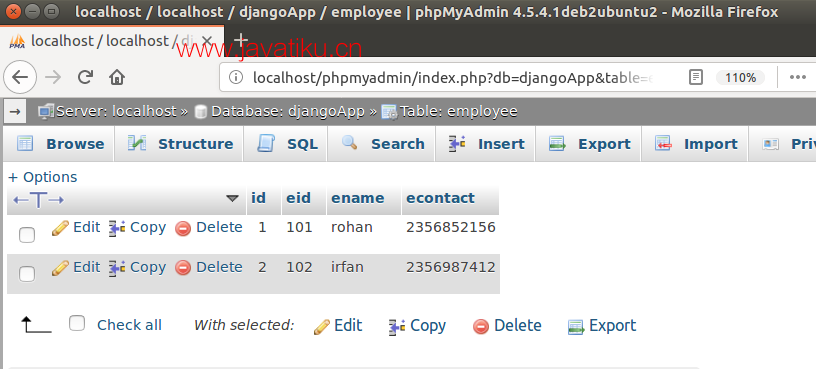The width and height of the screenshot is (816, 369).
Task: Click red Delete icon for rohan row
Action: tap(183, 228)
